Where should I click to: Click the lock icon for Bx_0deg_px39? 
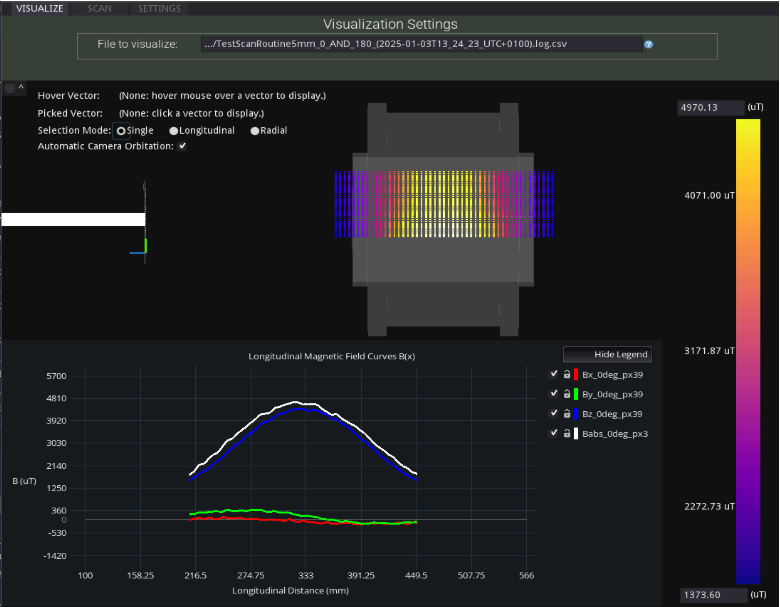(x=568, y=374)
